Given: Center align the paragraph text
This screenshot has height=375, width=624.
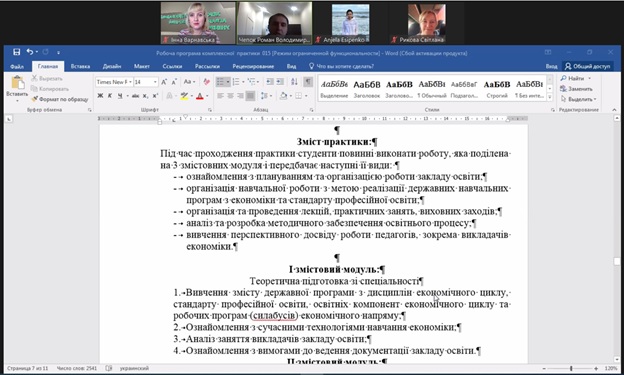Looking at the screenshot, I should click(230, 96).
